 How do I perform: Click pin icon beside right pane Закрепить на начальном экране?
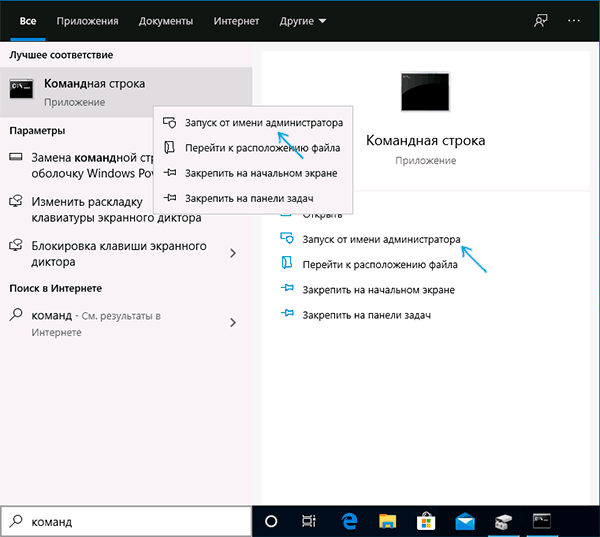click(287, 288)
